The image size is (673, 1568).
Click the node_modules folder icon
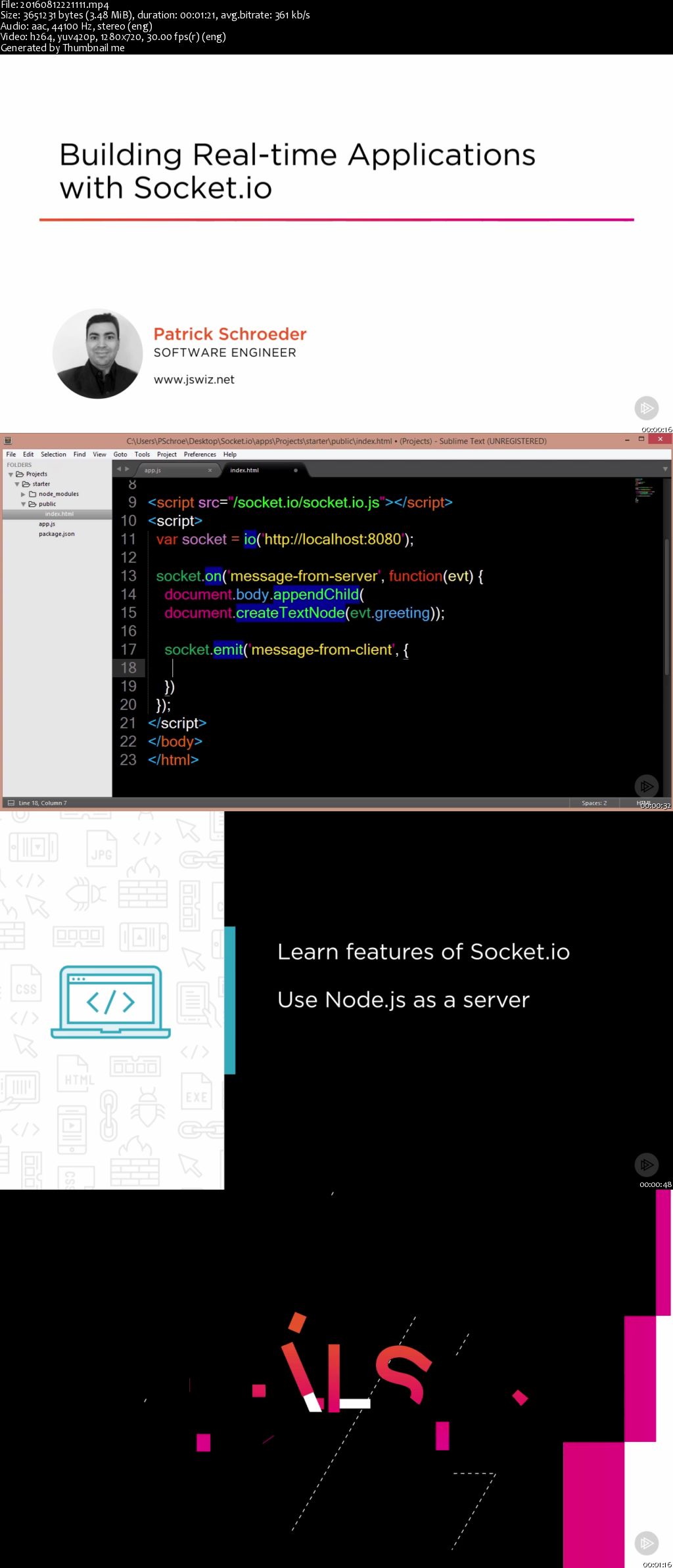[x=32, y=494]
